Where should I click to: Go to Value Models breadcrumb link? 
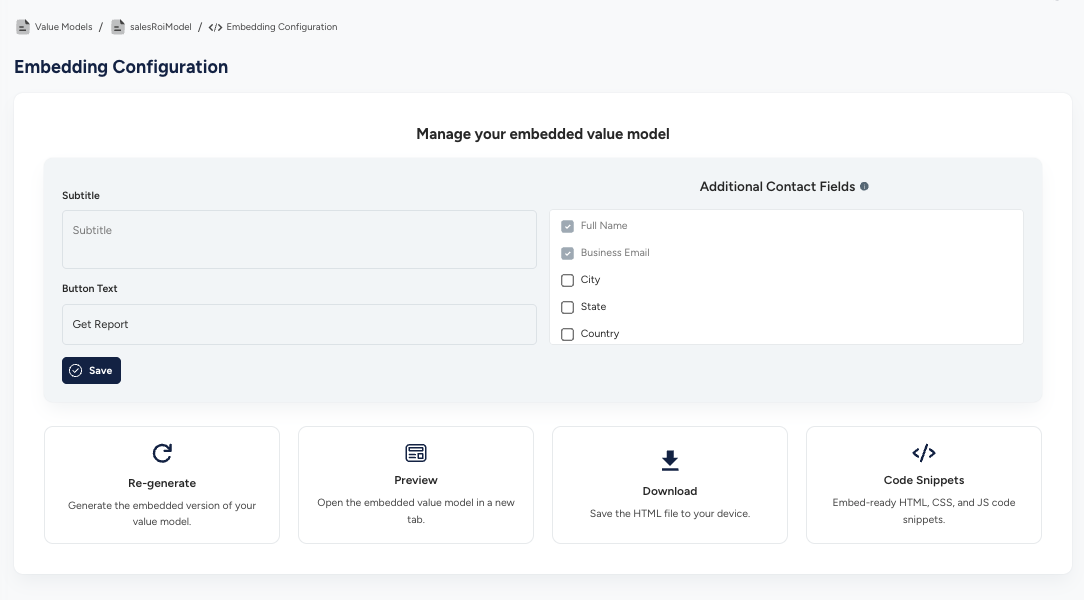click(64, 27)
